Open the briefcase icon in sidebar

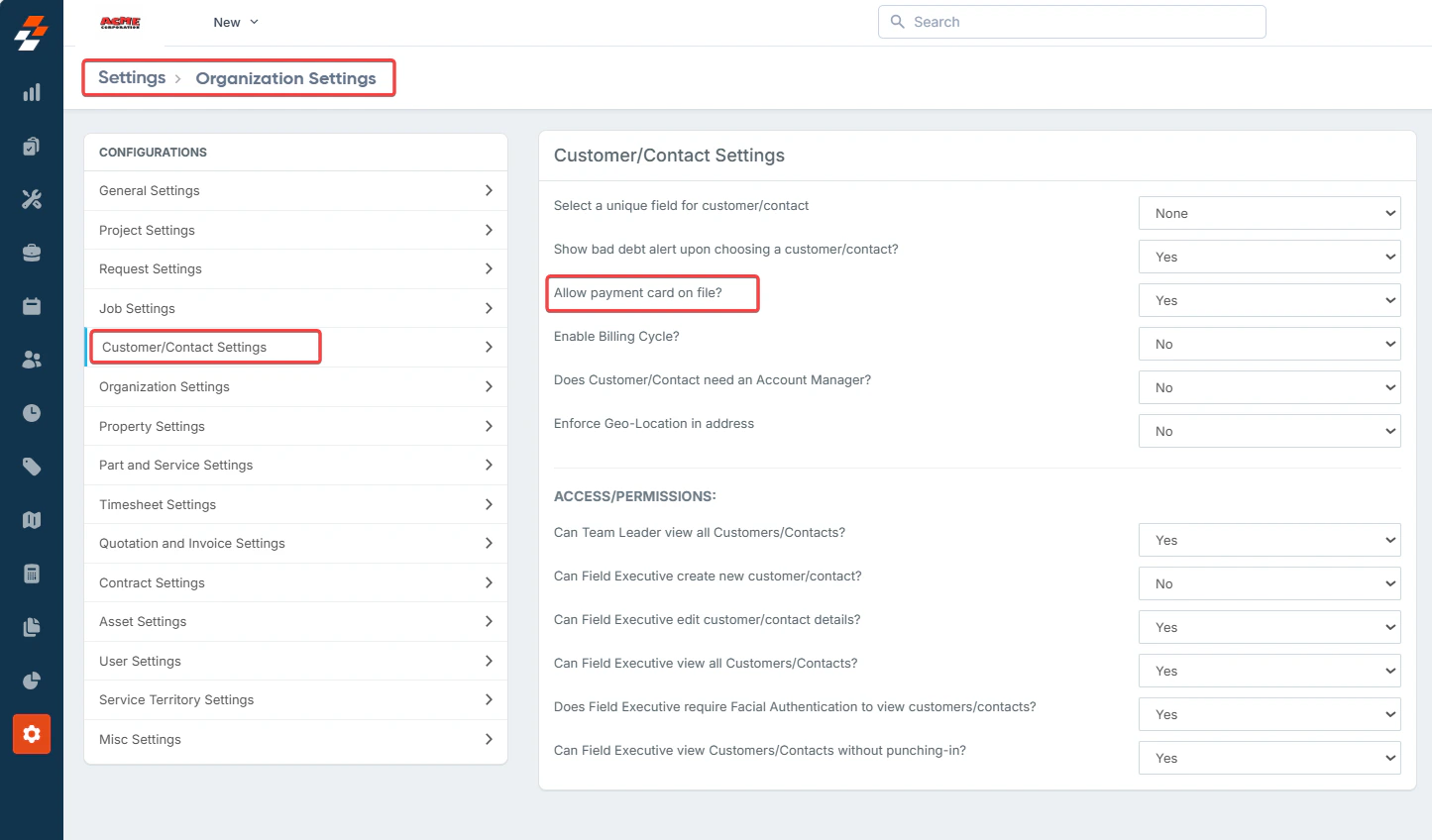point(32,253)
